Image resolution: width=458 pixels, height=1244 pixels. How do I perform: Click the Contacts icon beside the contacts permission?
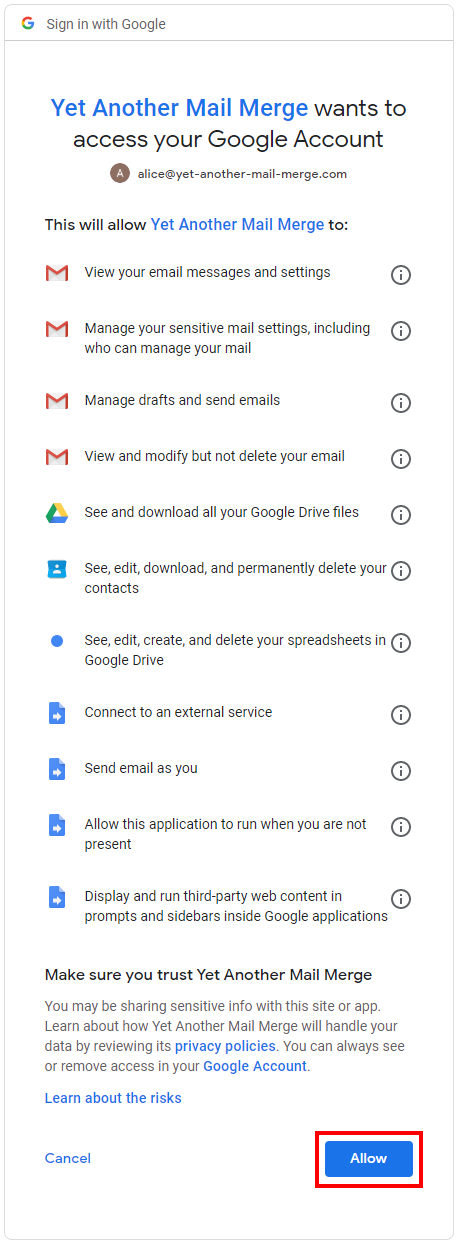tap(57, 569)
